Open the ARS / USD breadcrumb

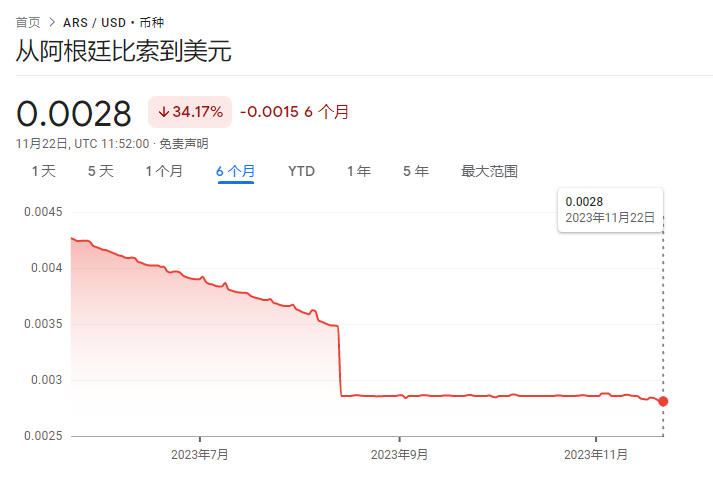click(94, 22)
